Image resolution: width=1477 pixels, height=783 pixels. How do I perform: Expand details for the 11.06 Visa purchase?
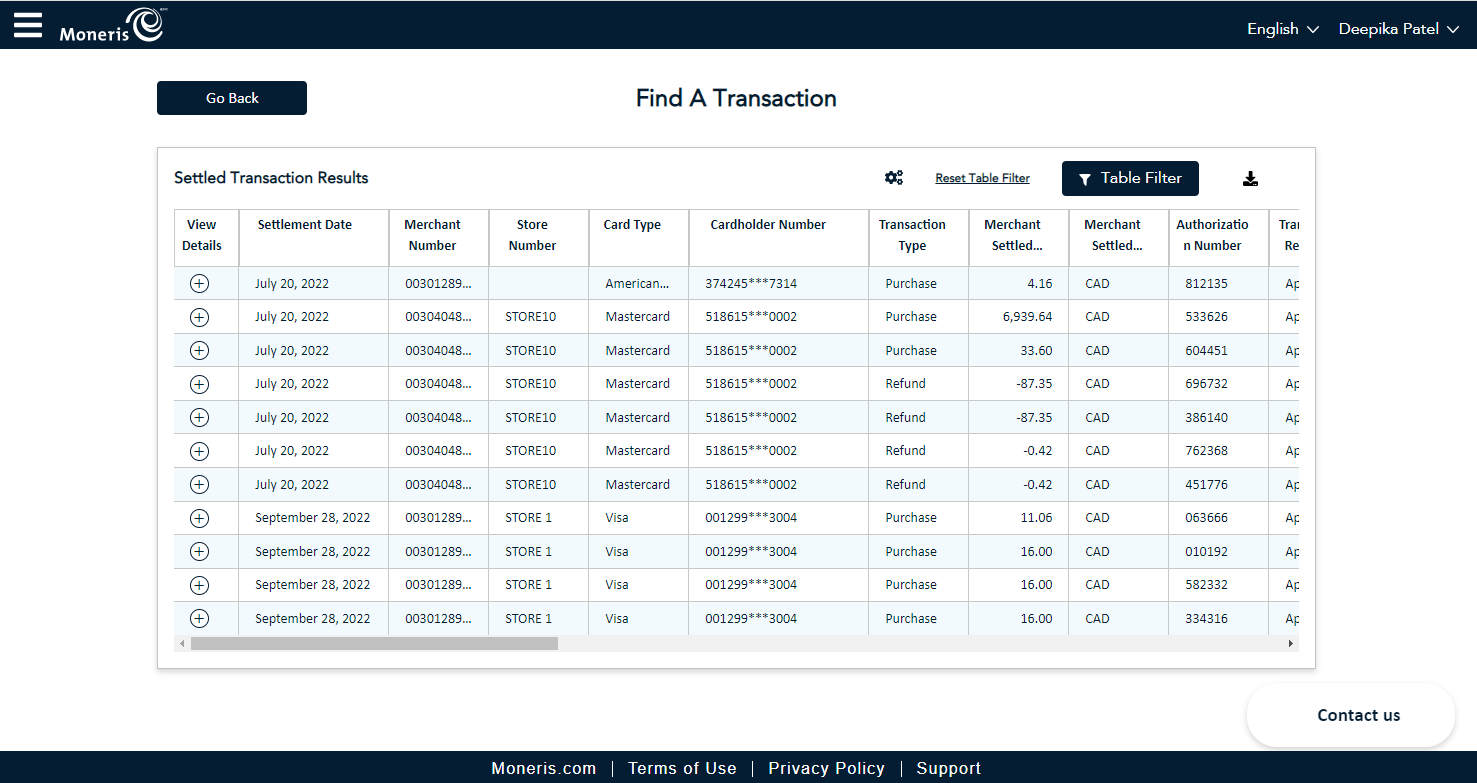coord(199,518)
